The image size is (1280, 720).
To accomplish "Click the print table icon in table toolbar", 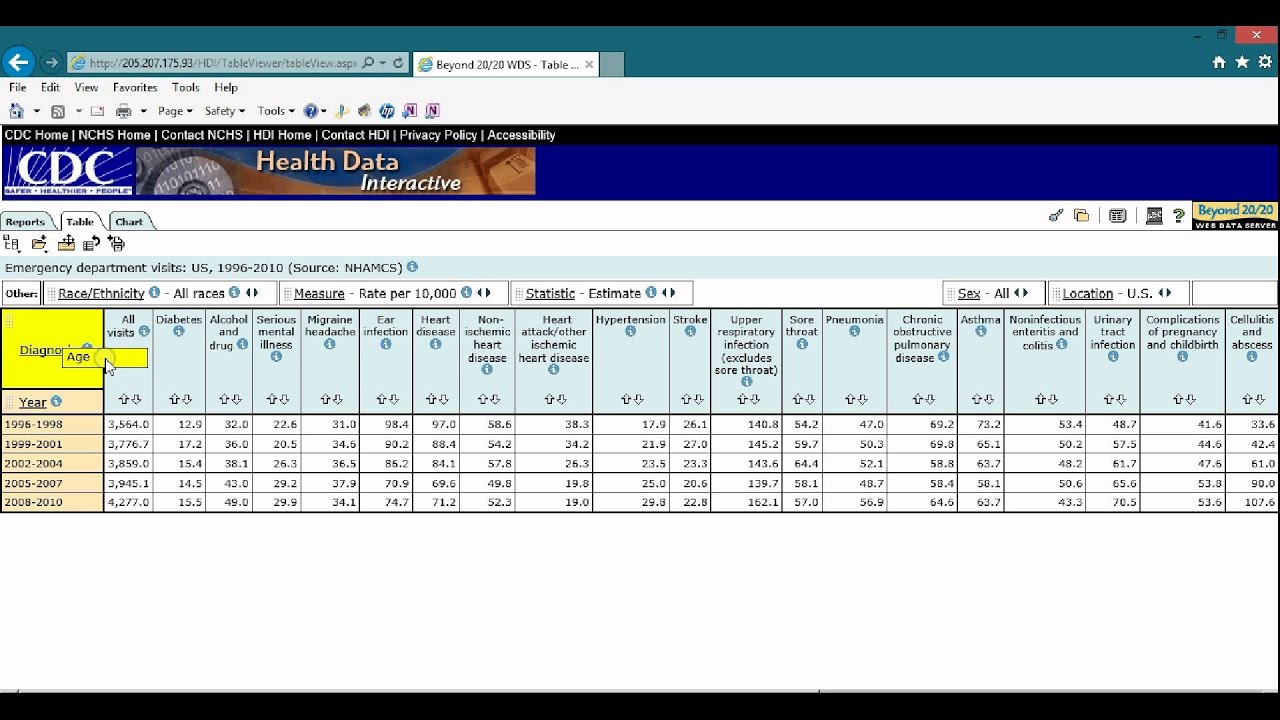I will 117,243.
